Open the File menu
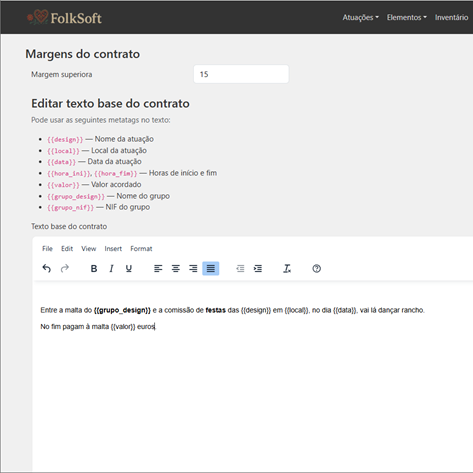473x473 pixels. pos(47,249)
